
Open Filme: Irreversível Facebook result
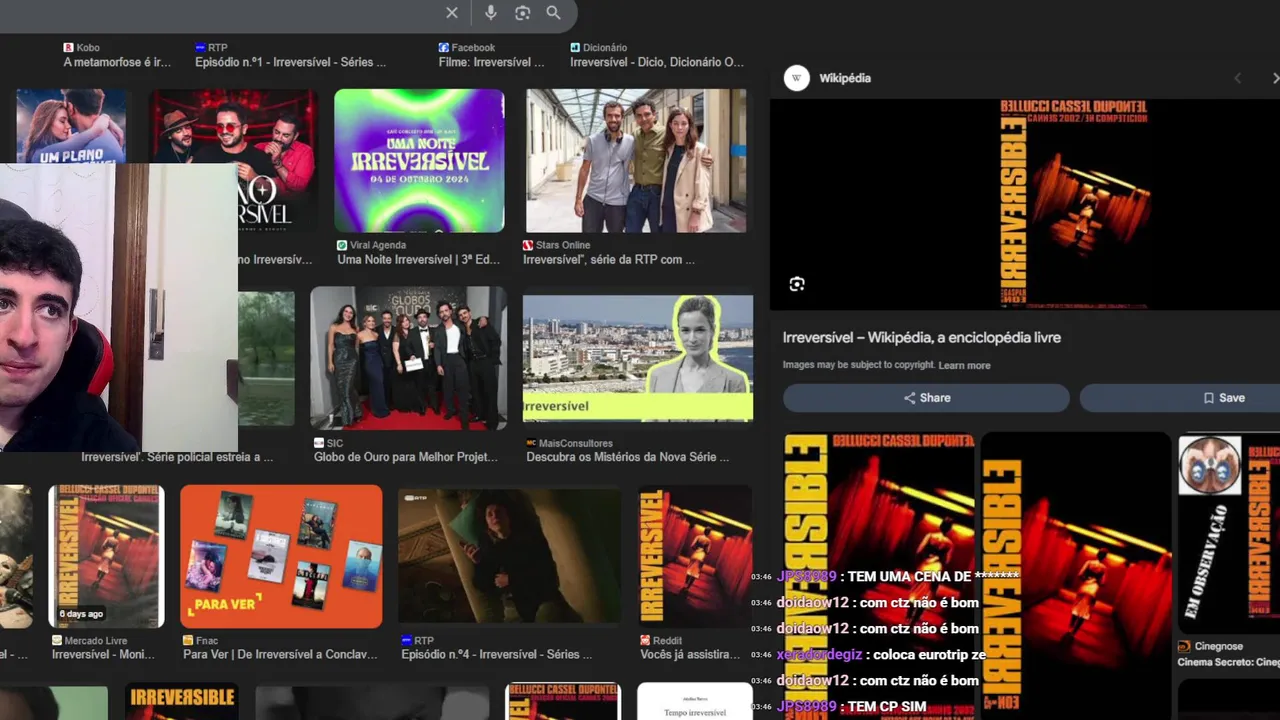(491, 62)
